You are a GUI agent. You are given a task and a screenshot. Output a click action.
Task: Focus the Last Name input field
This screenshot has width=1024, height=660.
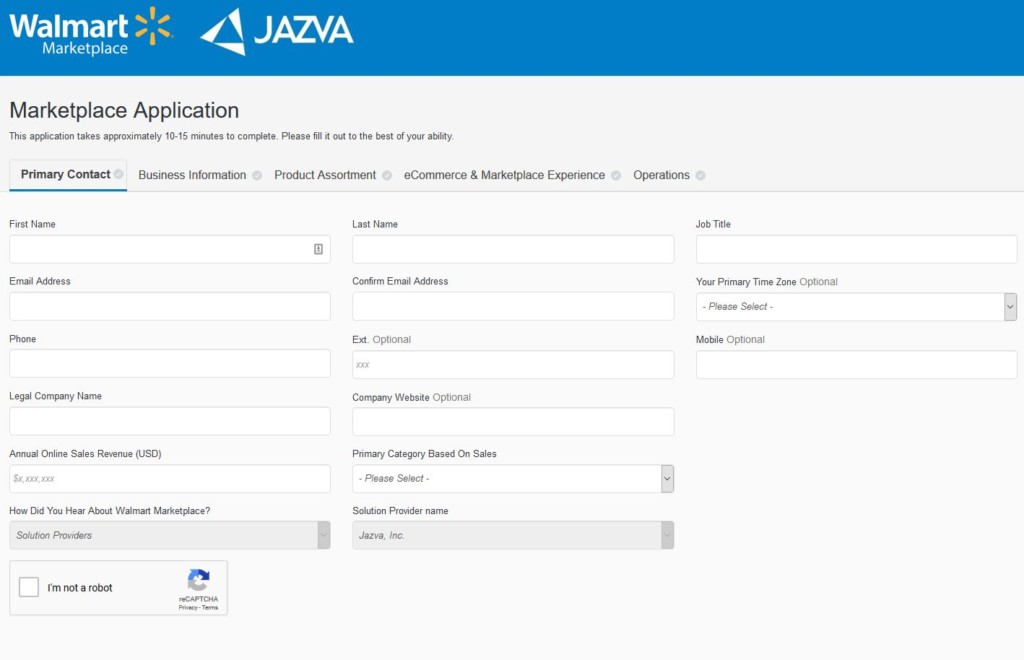(x=513, y=249)
